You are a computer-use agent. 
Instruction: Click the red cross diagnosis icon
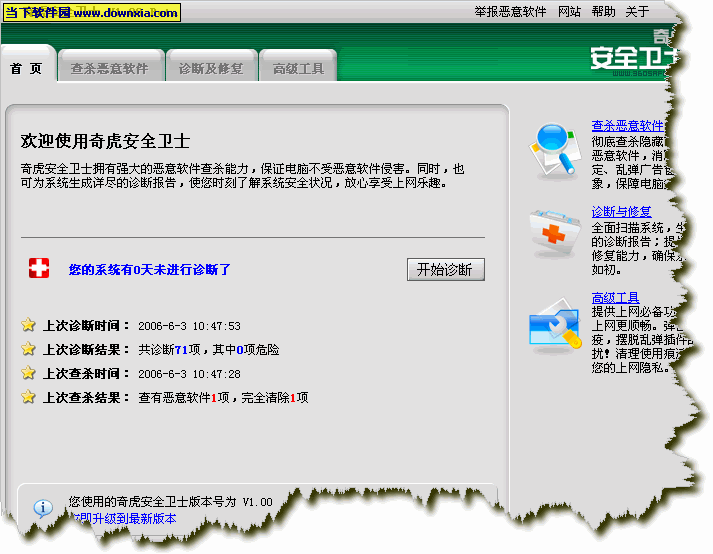click(39, 268)
